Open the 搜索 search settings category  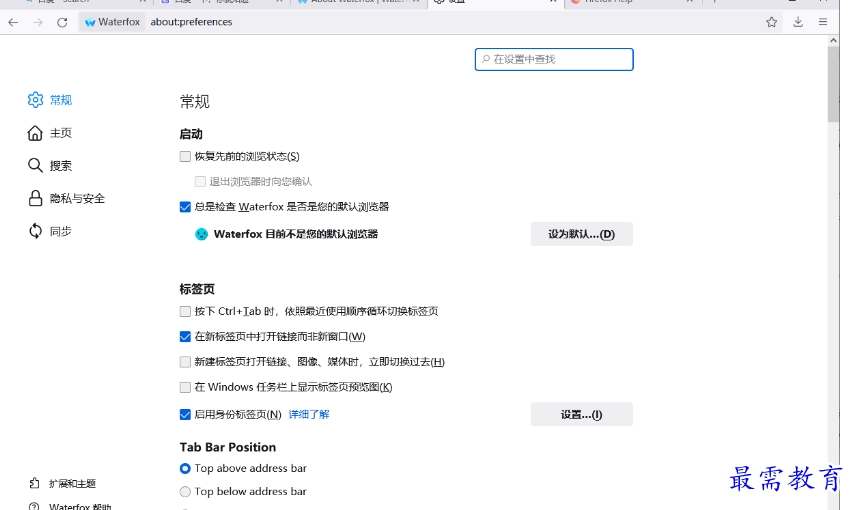(50, 165)
